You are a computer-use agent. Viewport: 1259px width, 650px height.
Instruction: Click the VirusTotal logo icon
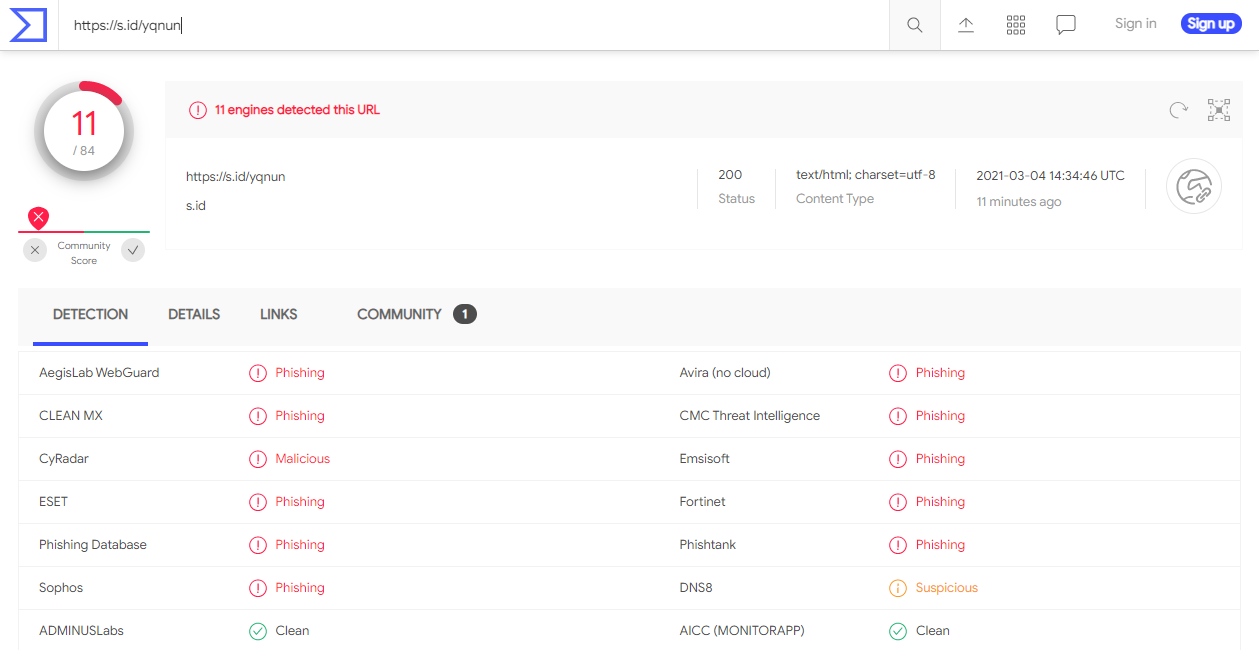[29, 25]
